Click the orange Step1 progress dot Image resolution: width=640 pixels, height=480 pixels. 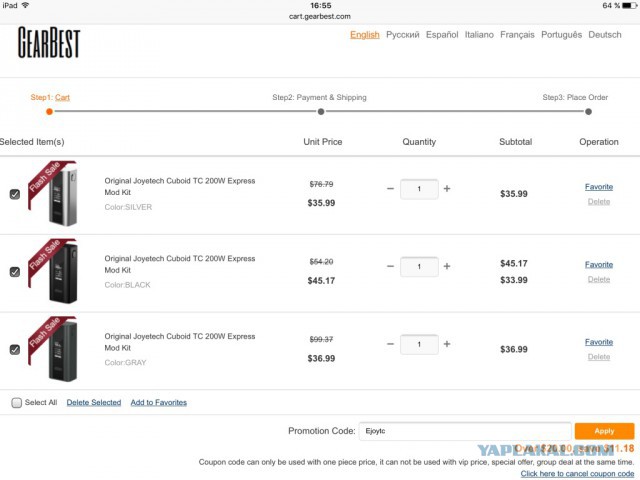[x=49, y=112]
